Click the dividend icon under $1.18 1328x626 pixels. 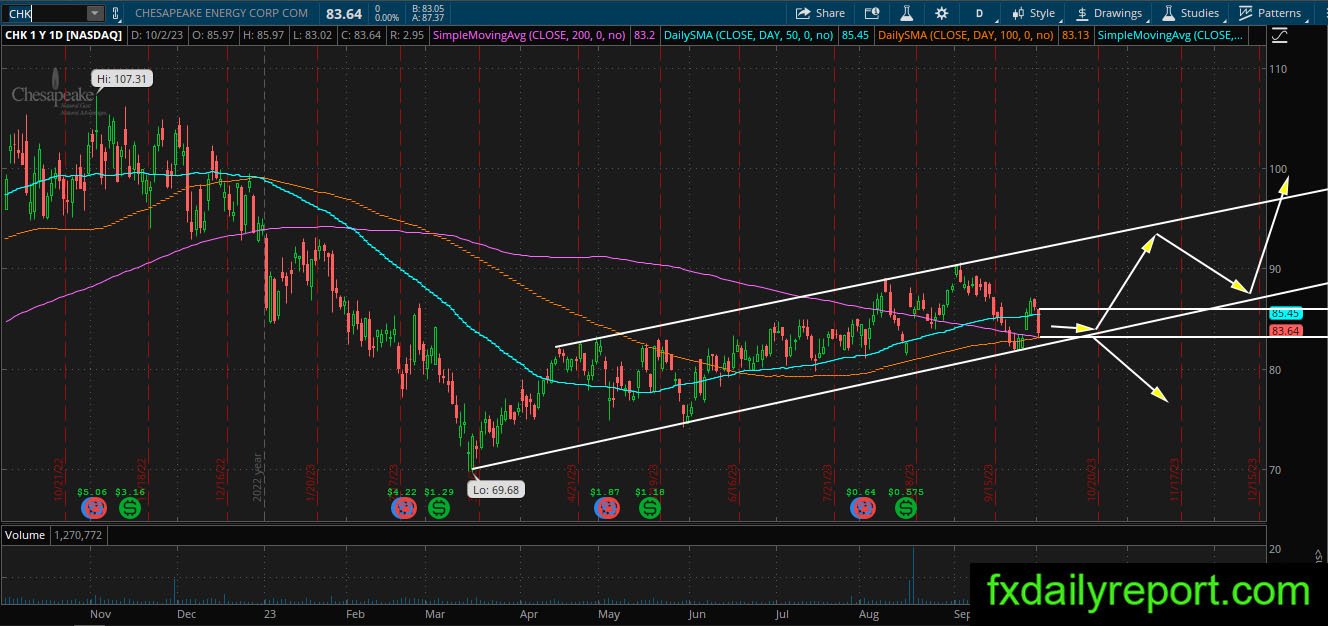[650, 508]
